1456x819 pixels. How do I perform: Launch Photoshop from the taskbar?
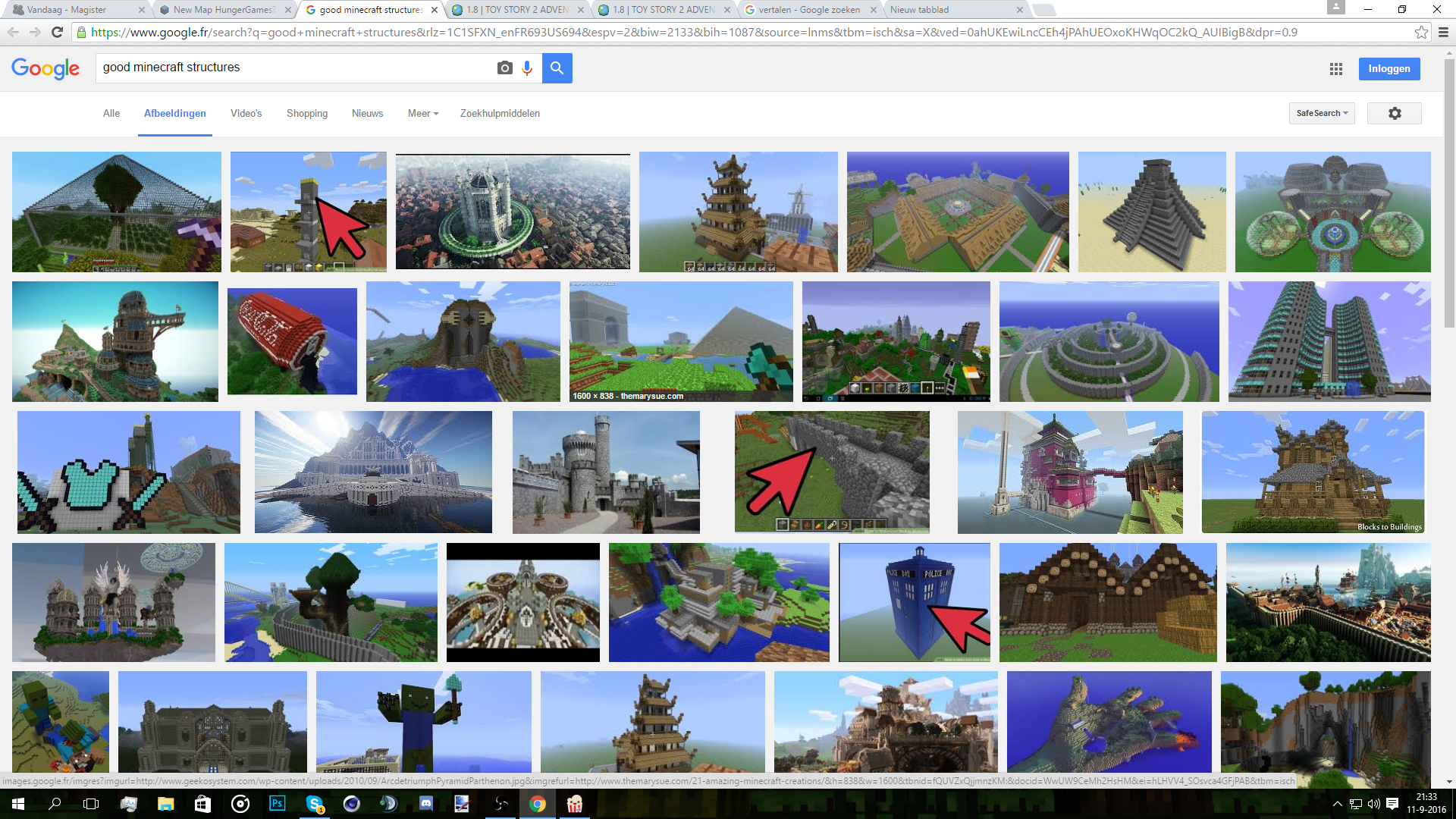pos(278,803)
